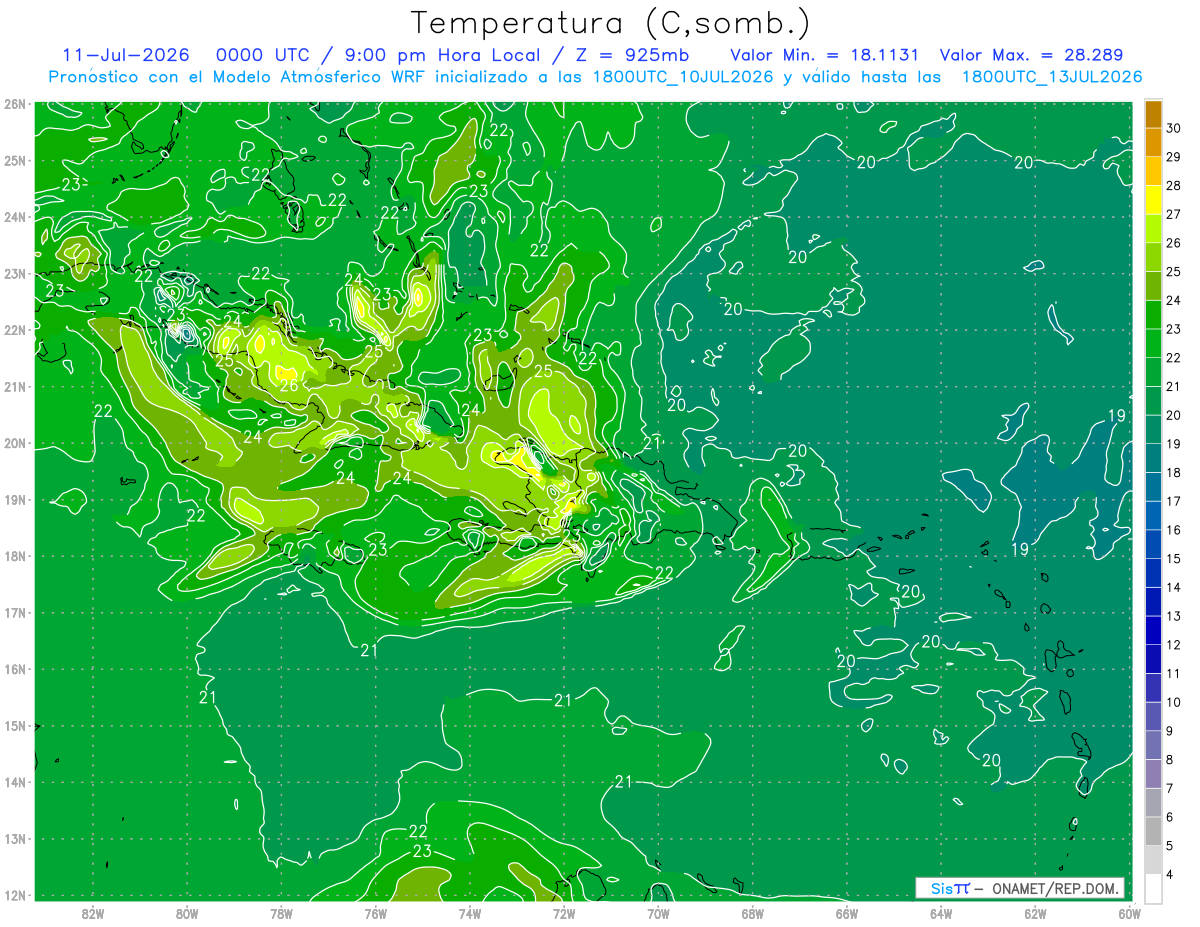This screenshot has width=1200, height=927.
Task: Click the '20N' latitude axis label
Action: (14, 443)
